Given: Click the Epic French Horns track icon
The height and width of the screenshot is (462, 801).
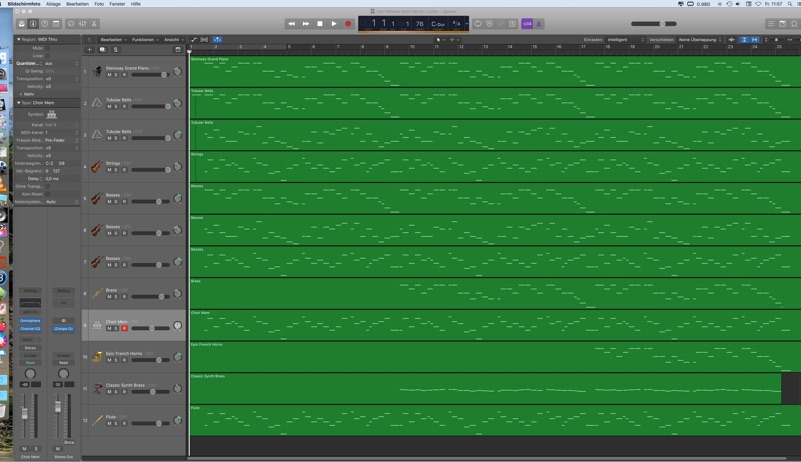Looking at the screenshot, I should 97,357.
